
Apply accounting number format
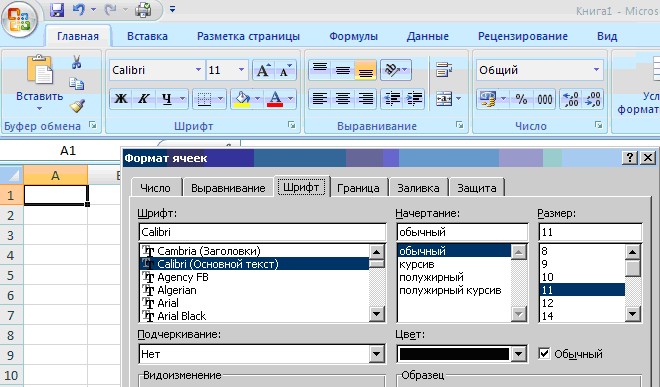[488, 99]
